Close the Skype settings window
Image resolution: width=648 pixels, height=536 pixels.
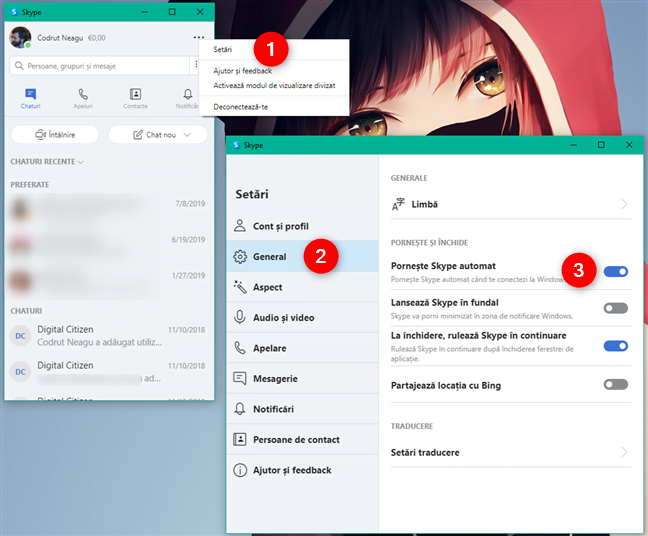tap(629, 145)
